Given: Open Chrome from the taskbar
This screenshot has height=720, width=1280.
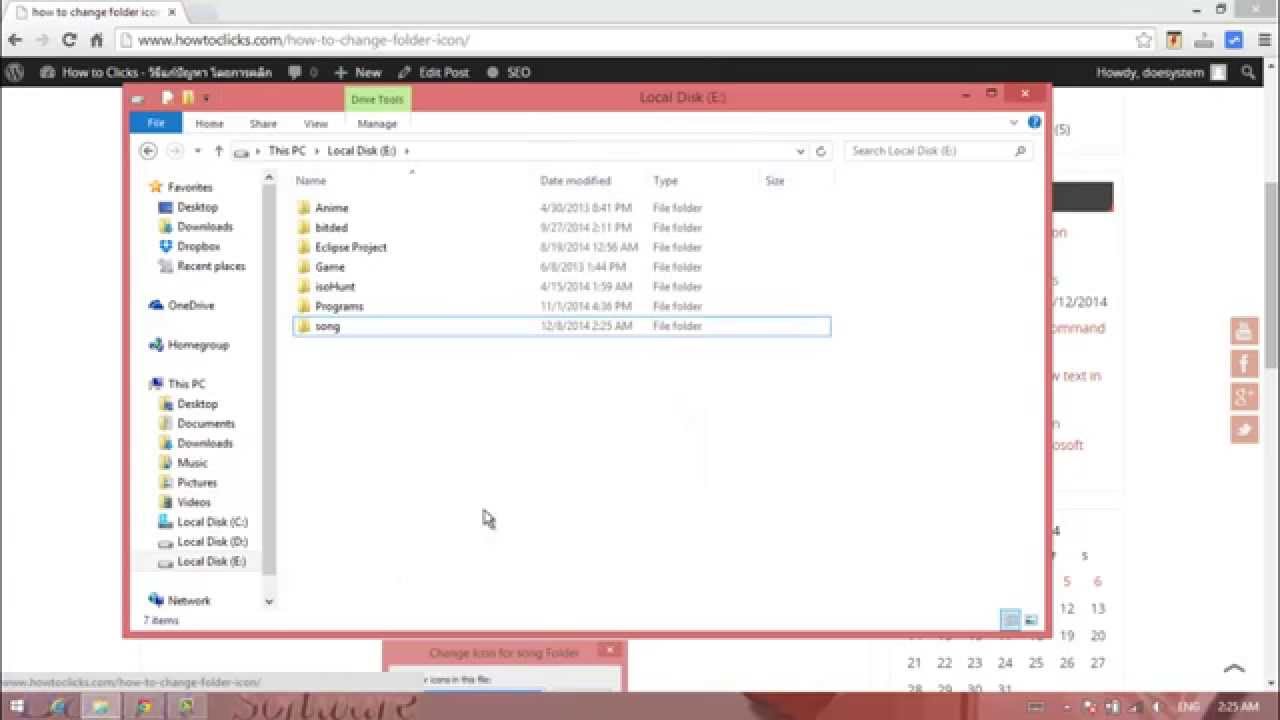Looking at the screenshot, I should (144, 706).
